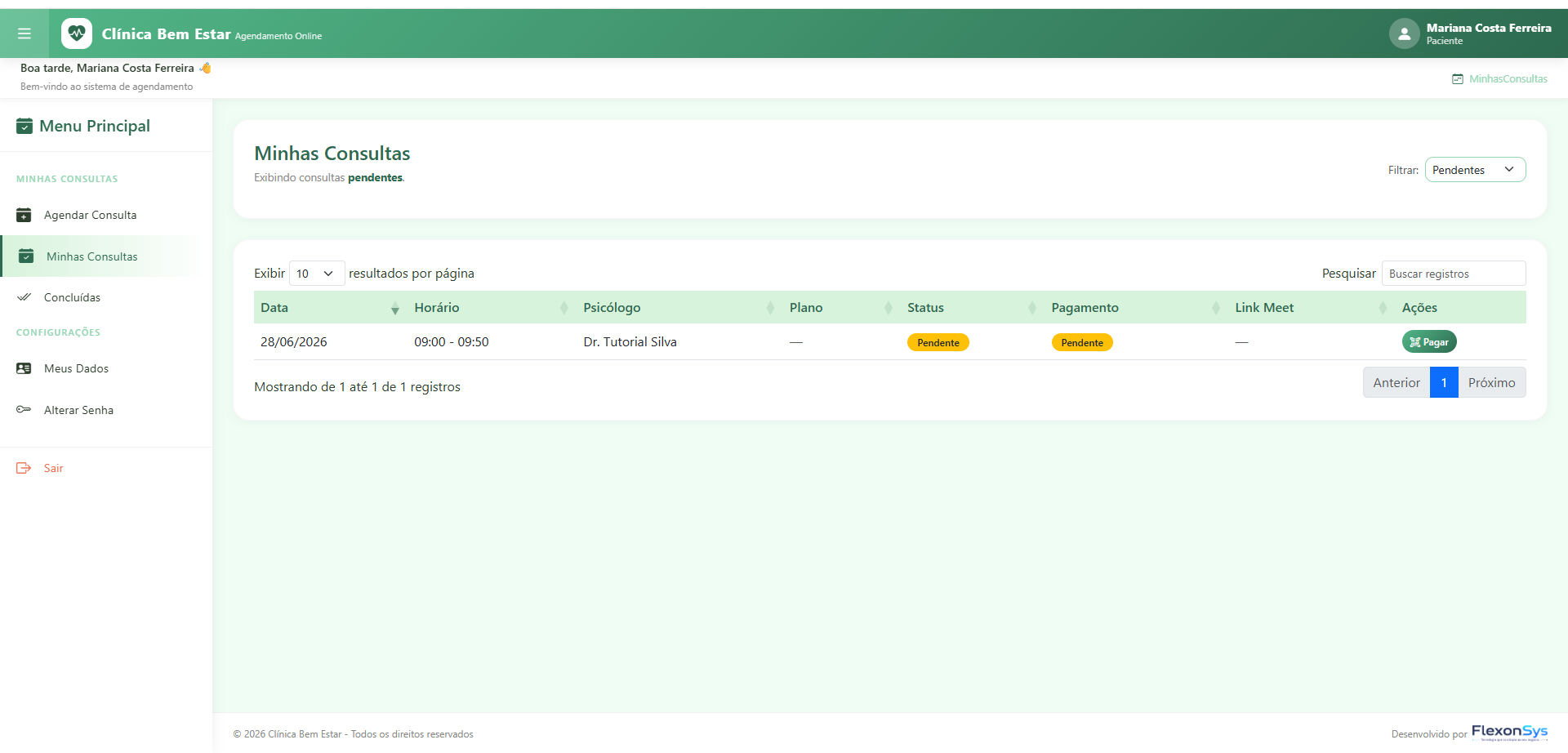Click the Agendar Consulta calendar icon
The image size is (1568, 753).
tap(24, 215)
